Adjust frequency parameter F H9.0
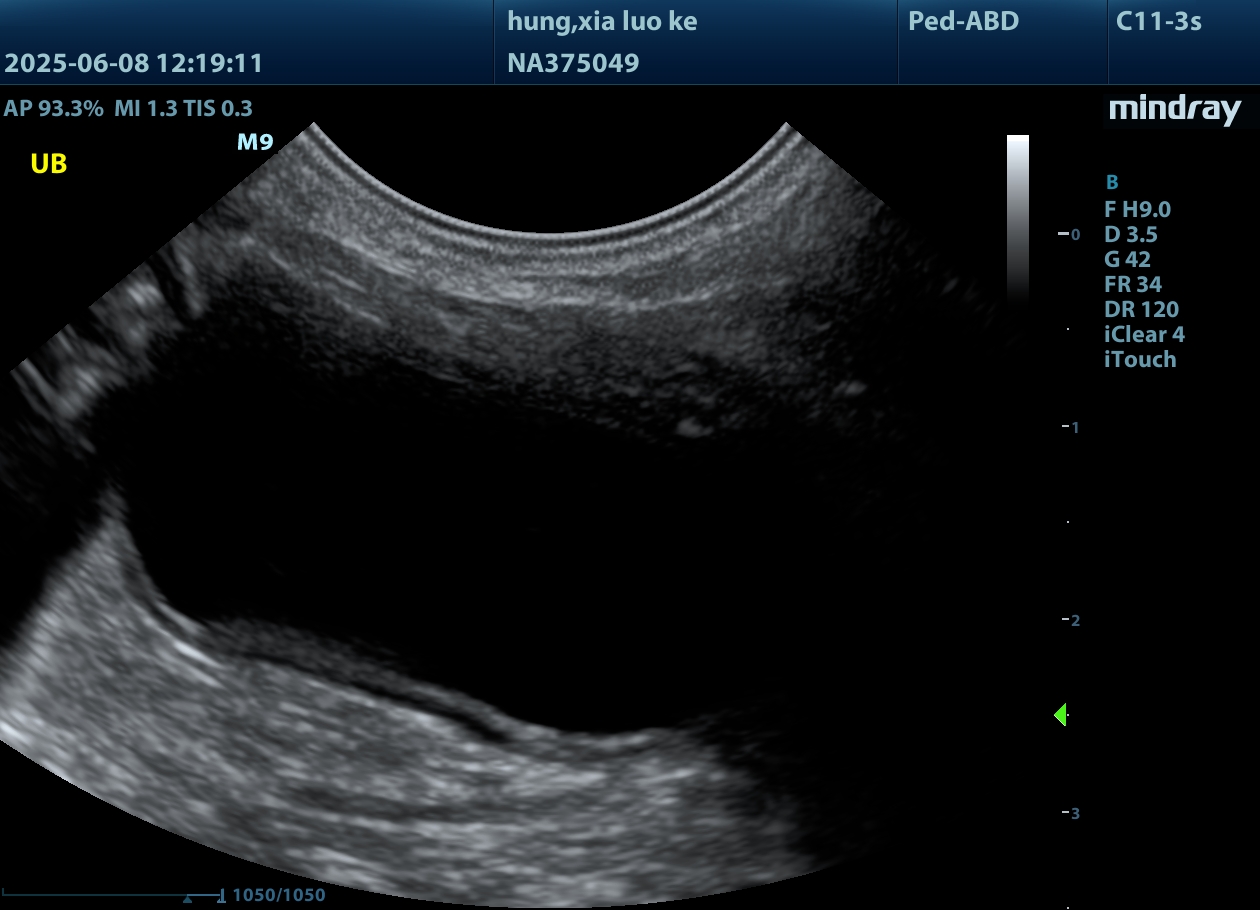Image resolution: width=1260 pixels, height=910 pixels. [x=1137, y=210]
